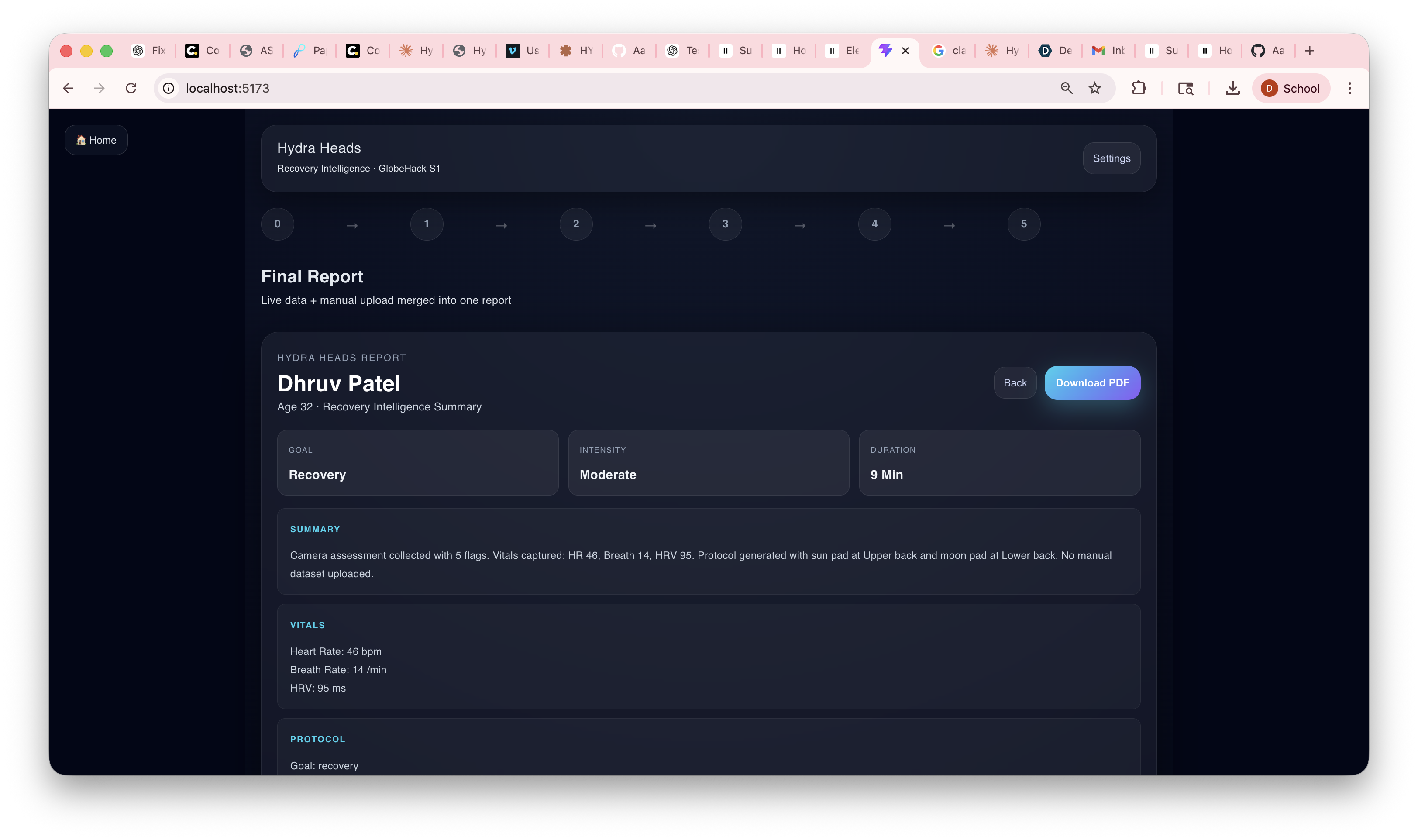This screenshot has height=840, width=1418.
Task: Click the Download PDF button
Action: click(x=1092, y=382)
